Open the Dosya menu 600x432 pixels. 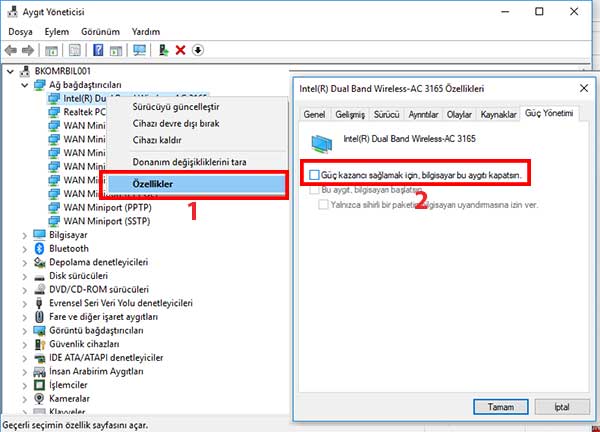pos(20,32)
